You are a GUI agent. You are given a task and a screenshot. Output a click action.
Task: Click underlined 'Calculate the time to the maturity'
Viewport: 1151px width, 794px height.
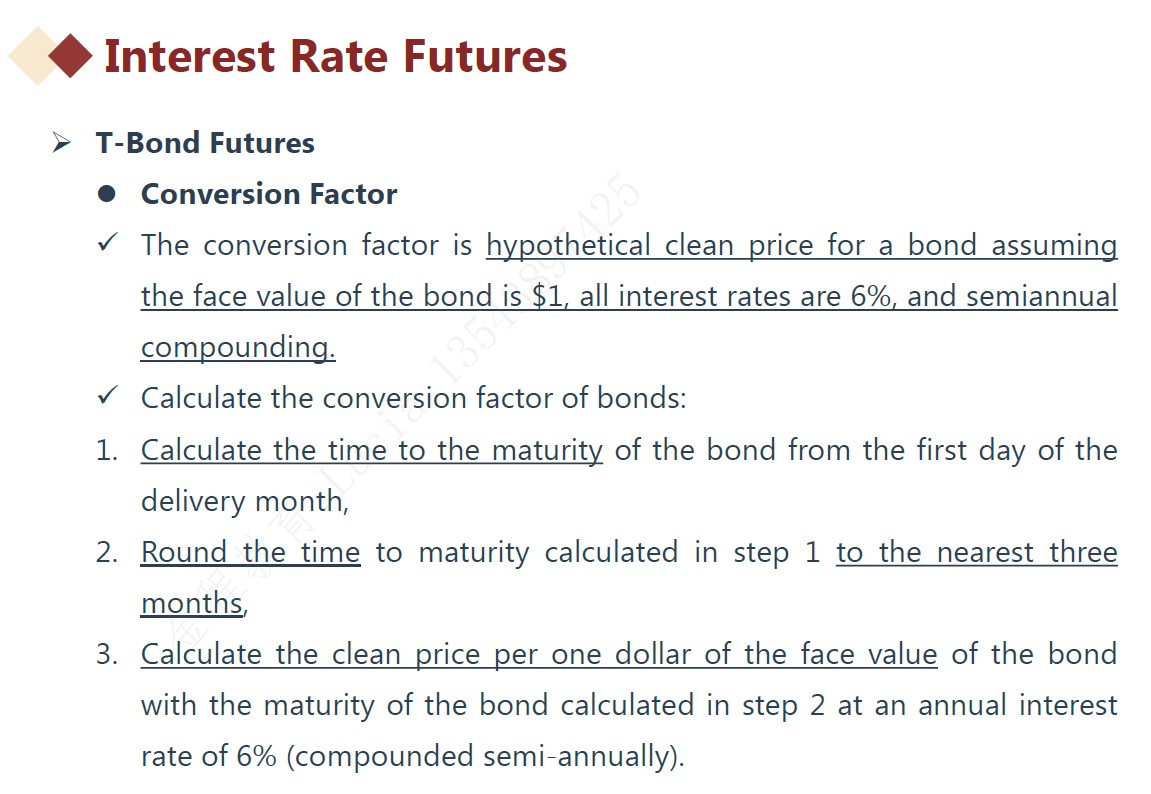pos(371,450)
